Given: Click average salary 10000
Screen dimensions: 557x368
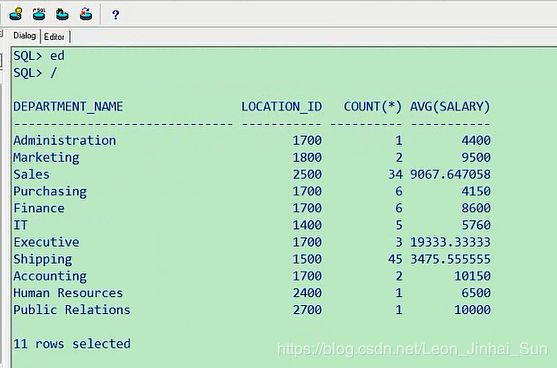Looking at the screenshot, I should coord(472,310).
